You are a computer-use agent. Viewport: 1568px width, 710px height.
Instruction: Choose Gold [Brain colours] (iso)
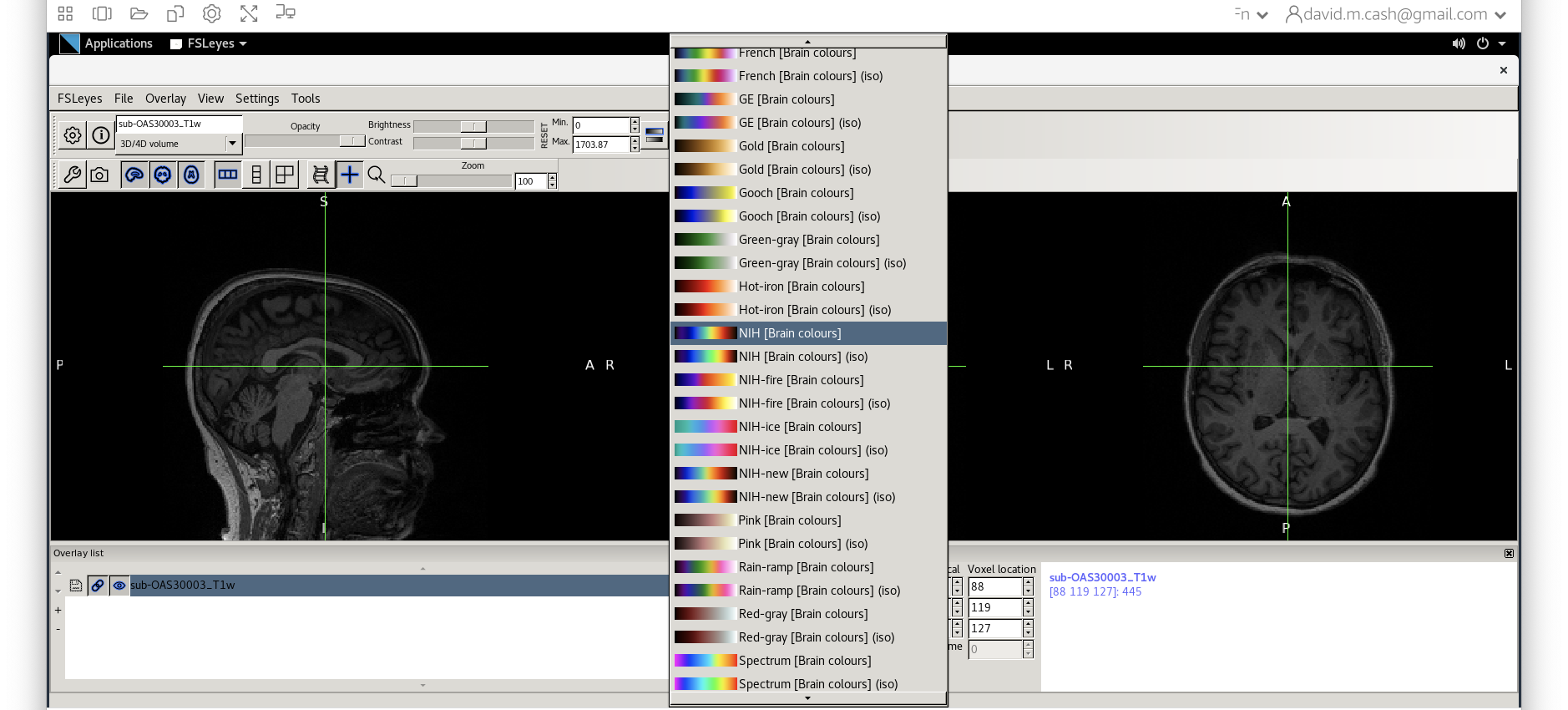coord(808,170)
